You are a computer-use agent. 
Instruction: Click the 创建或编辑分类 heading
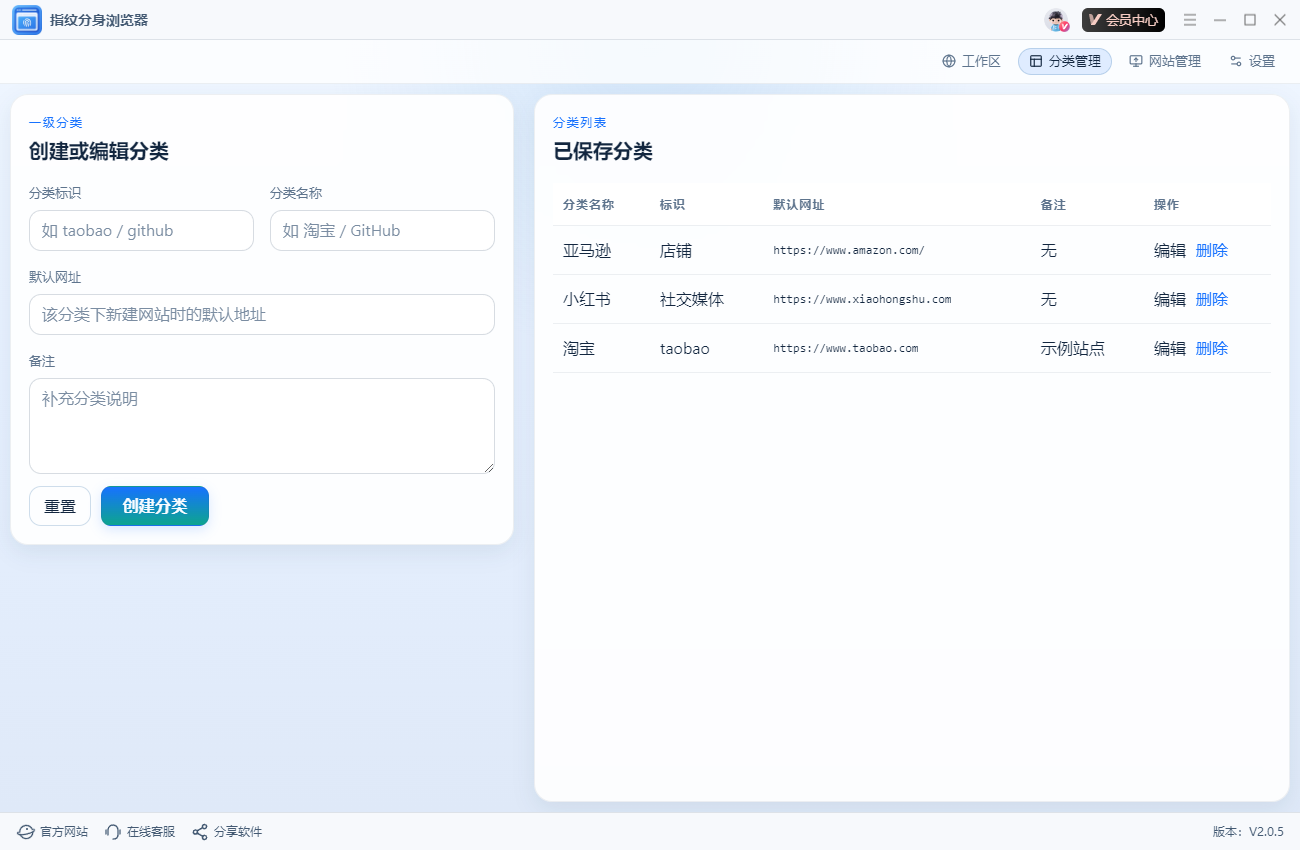(x=99, y=151)
